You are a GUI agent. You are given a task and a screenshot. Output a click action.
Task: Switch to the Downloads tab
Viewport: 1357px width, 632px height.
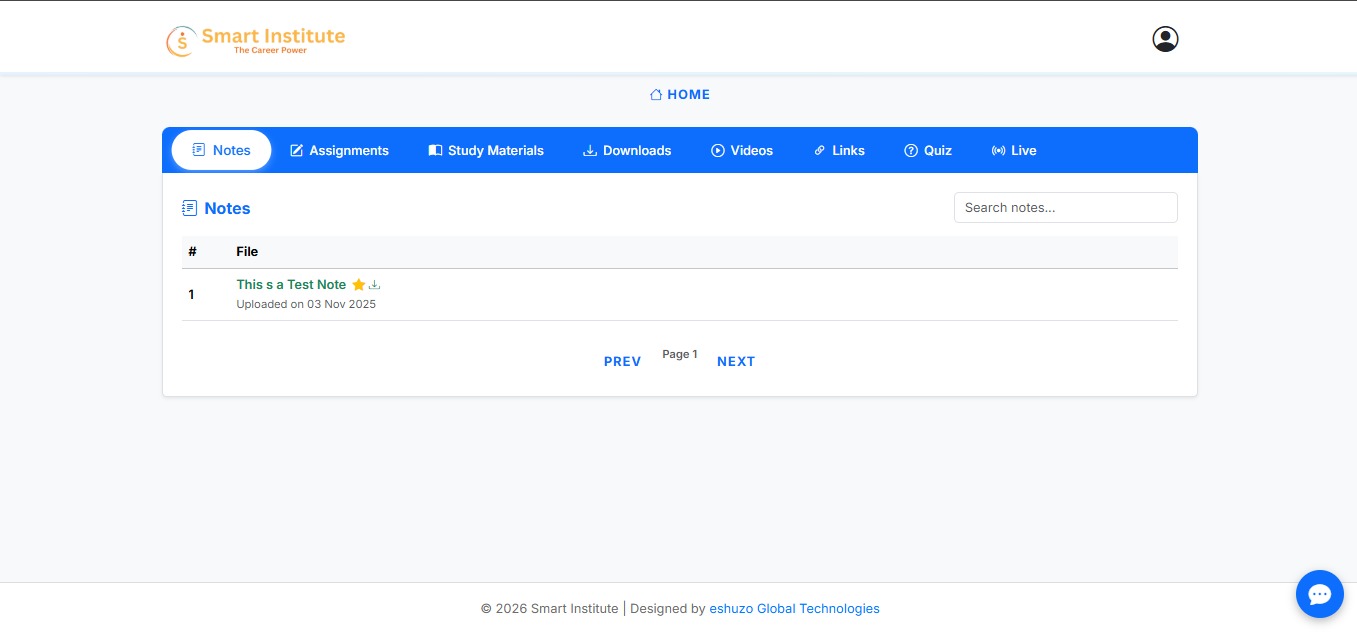(x=627, y=151)
